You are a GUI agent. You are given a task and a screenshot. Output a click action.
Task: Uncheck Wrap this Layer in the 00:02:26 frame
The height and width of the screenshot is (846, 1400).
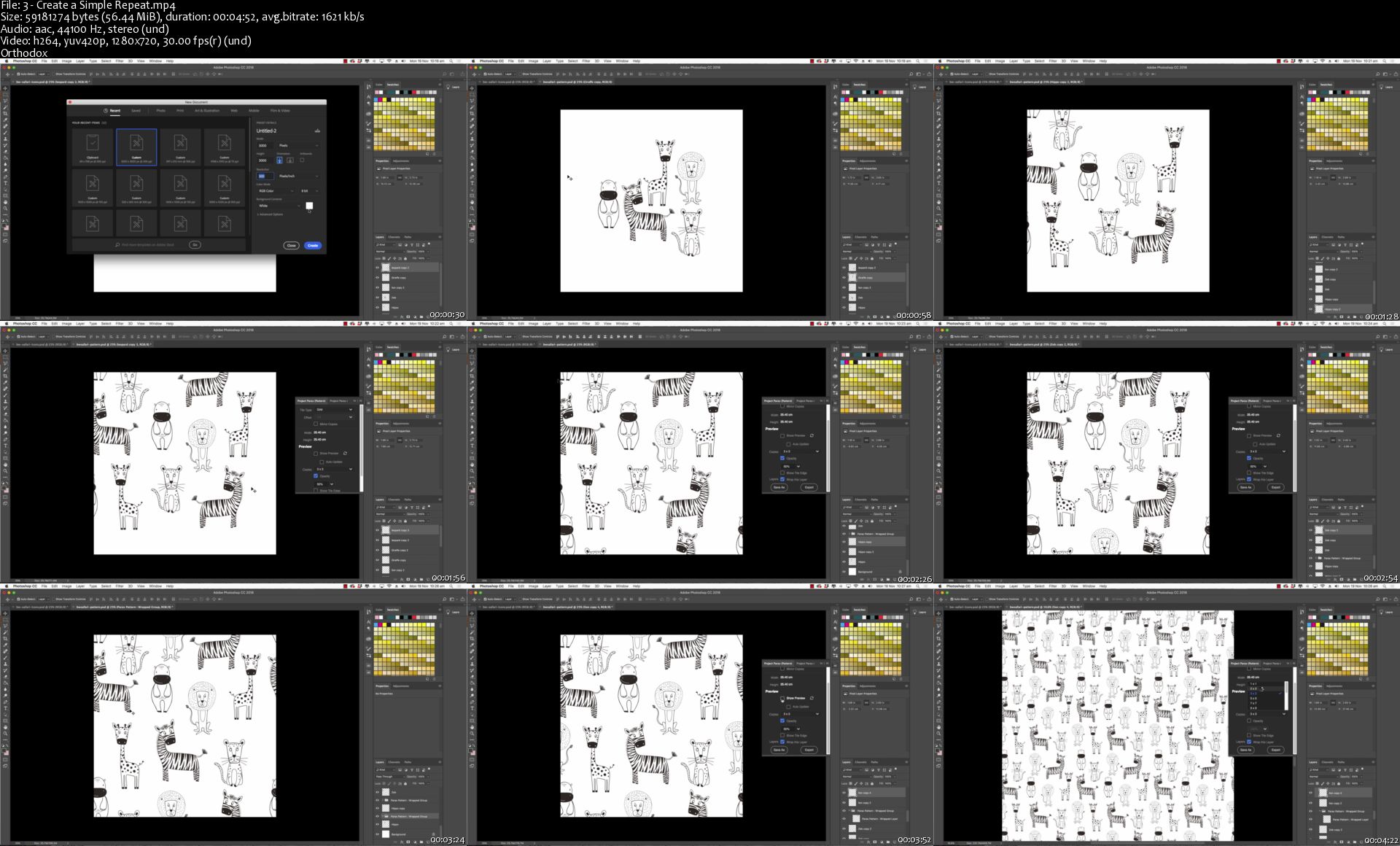(x=782, y=479)
